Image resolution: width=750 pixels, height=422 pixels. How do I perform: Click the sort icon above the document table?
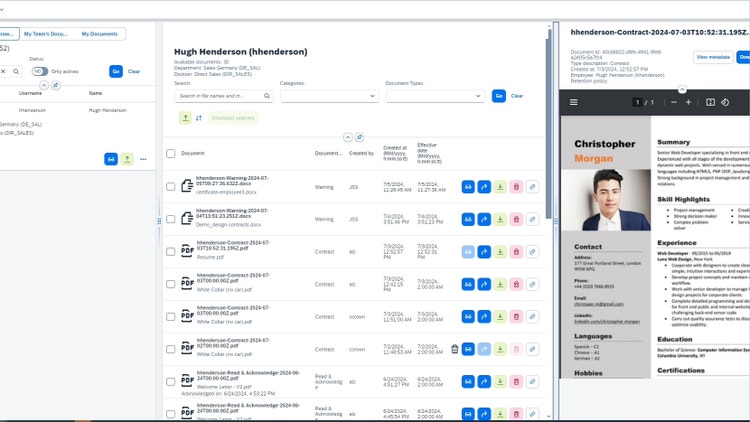click(x=199, y=118)
